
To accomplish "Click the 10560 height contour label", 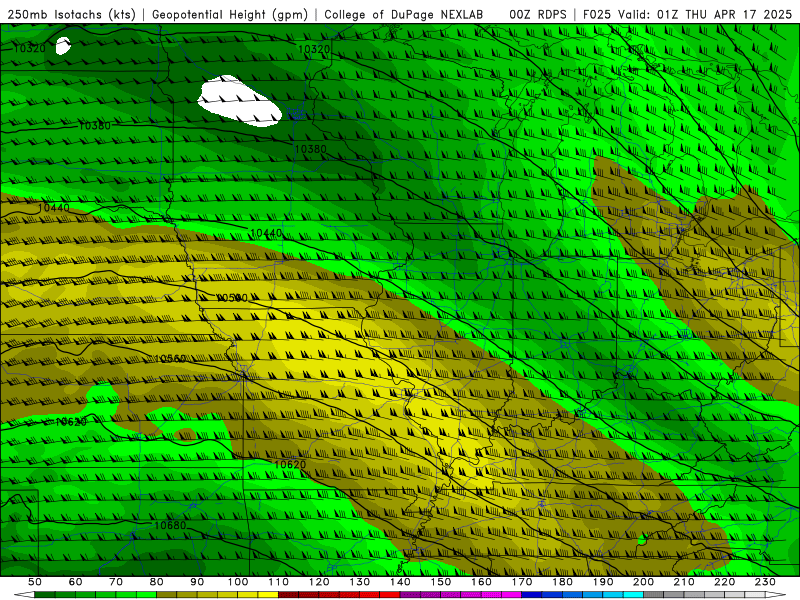I will pyautogui.click(x=170, y=359).
